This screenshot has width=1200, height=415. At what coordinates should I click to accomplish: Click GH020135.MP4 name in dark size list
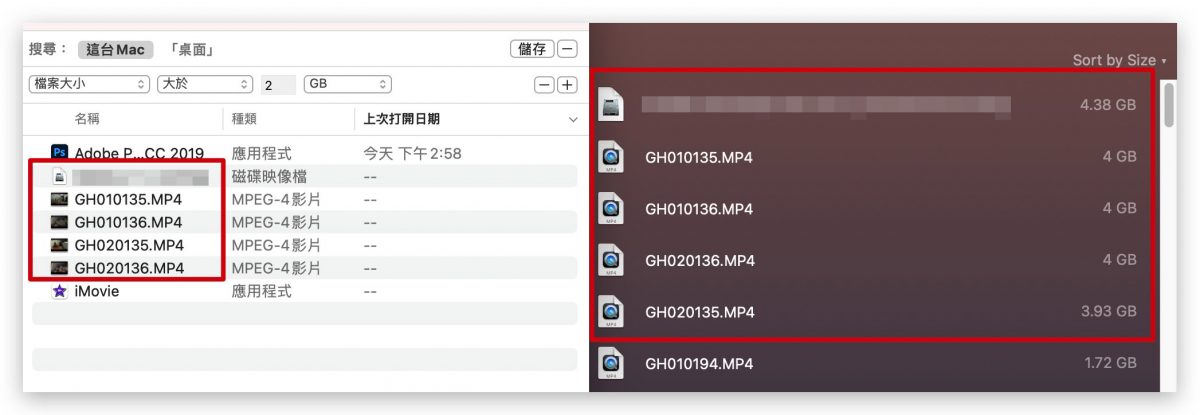click(x=699, y=312)
